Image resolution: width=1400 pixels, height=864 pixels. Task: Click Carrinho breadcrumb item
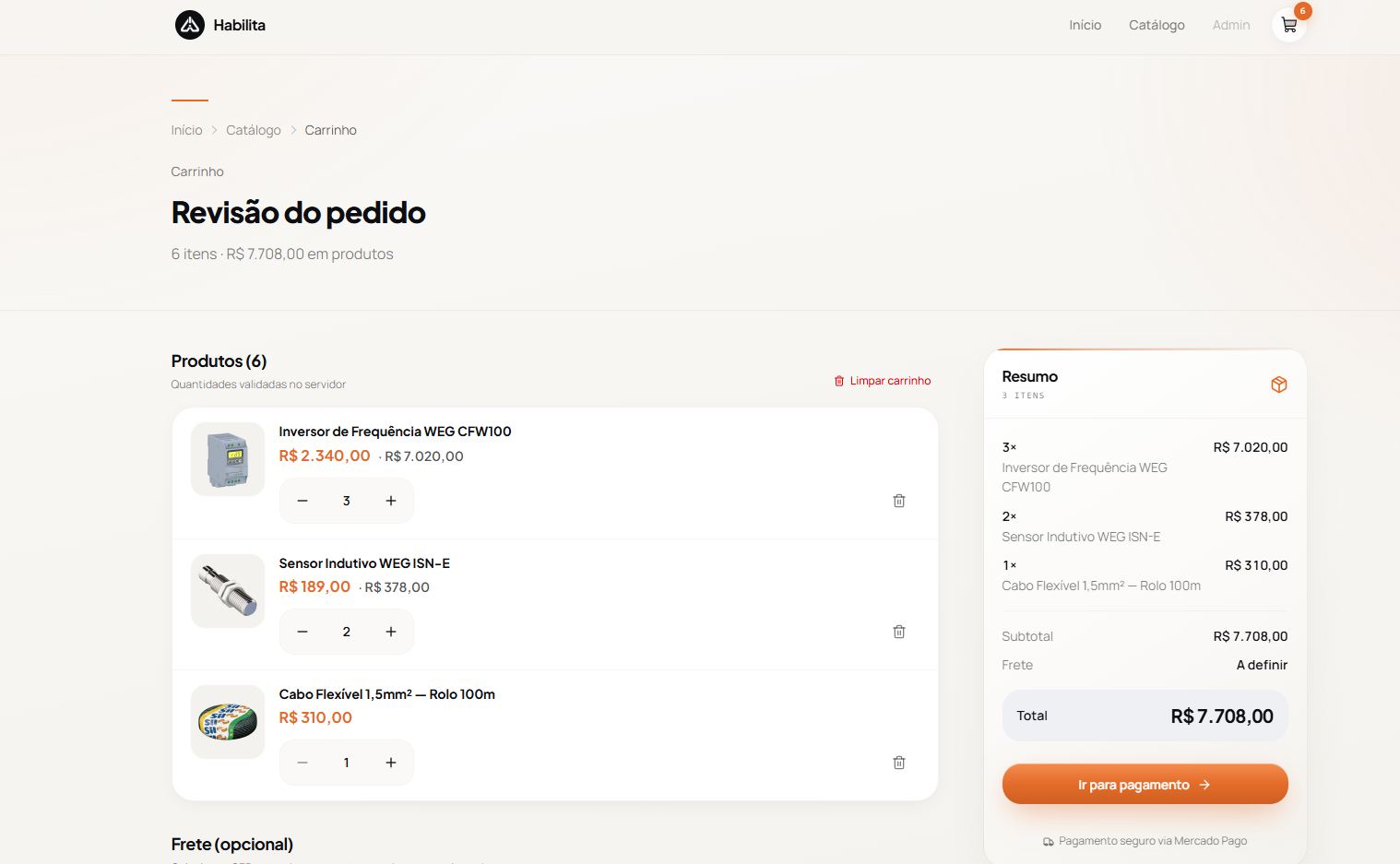(x=330, y=130)
